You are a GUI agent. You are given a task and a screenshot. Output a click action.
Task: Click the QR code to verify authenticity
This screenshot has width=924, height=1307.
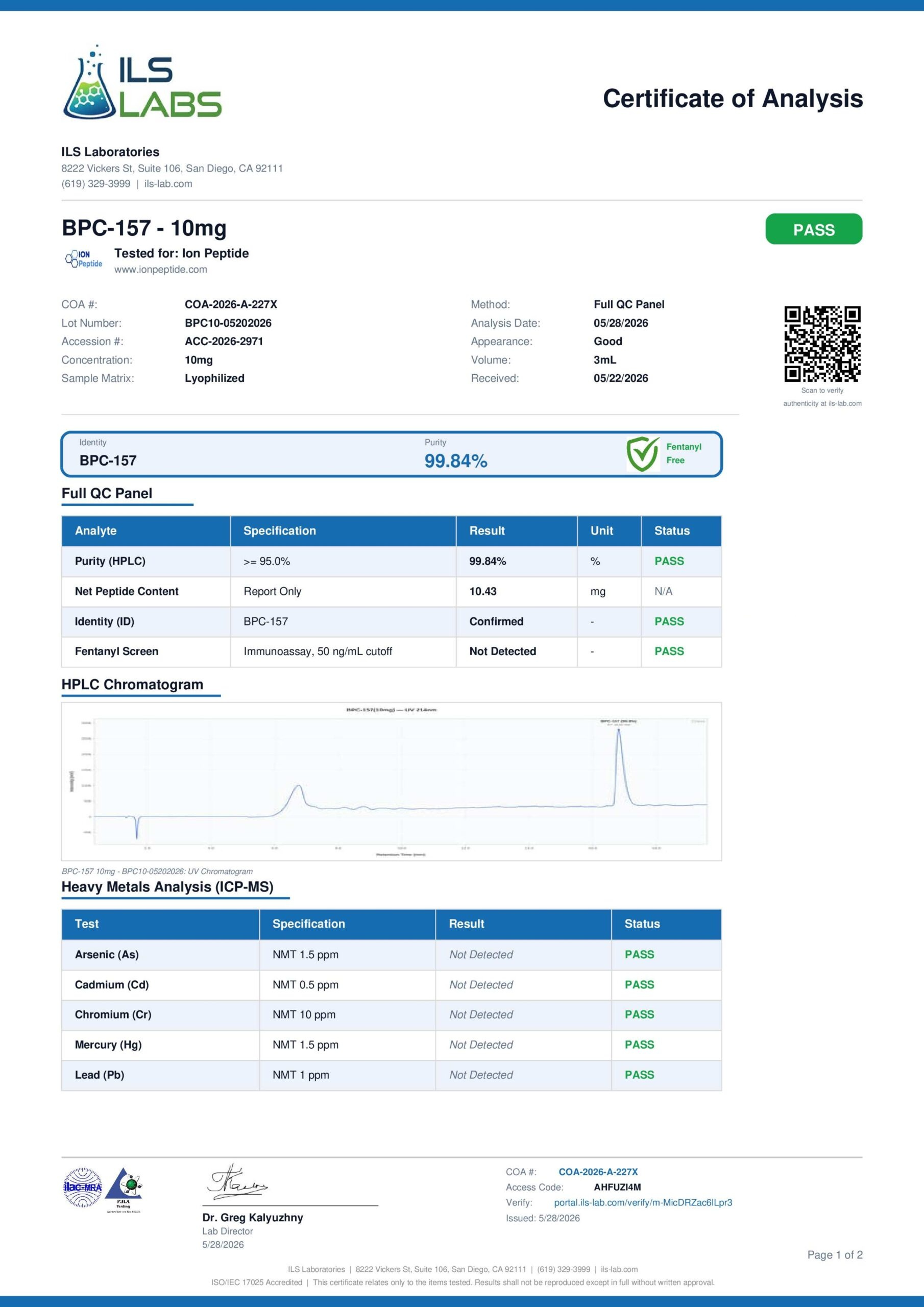(822, 344)
